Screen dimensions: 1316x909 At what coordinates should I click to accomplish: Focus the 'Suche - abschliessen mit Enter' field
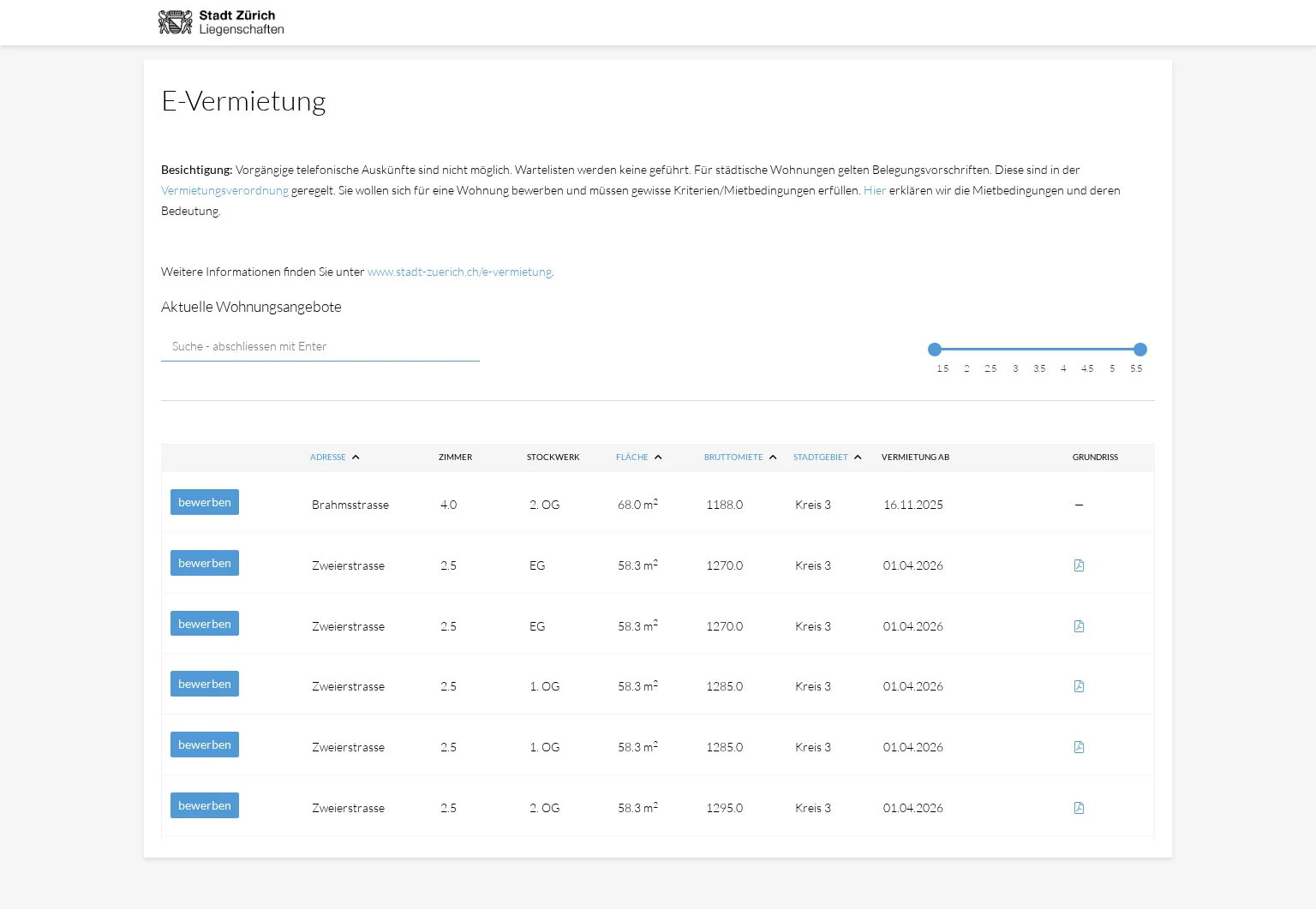click(x=320, y=347)
